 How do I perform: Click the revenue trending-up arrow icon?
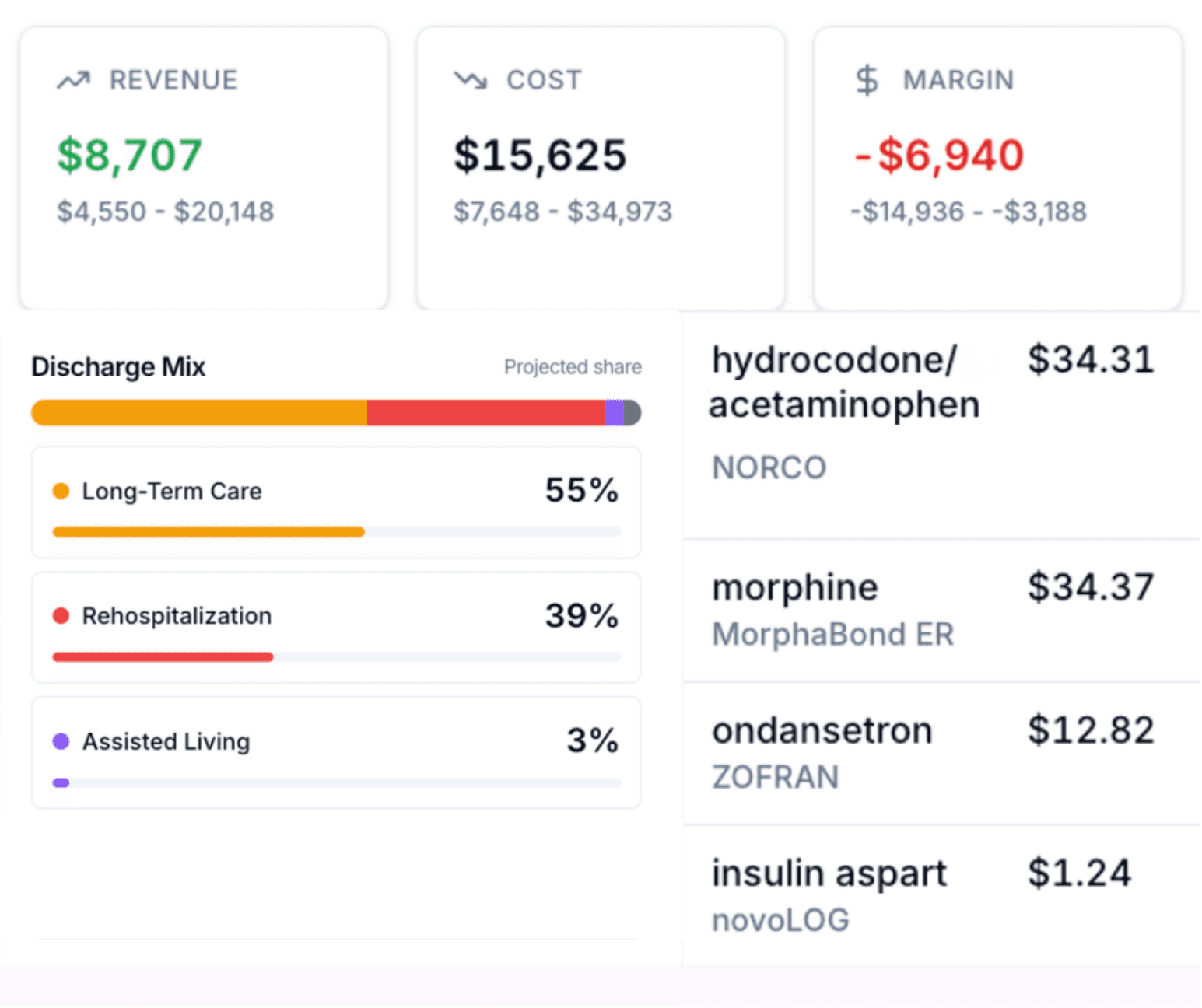(x=74, y=80)
